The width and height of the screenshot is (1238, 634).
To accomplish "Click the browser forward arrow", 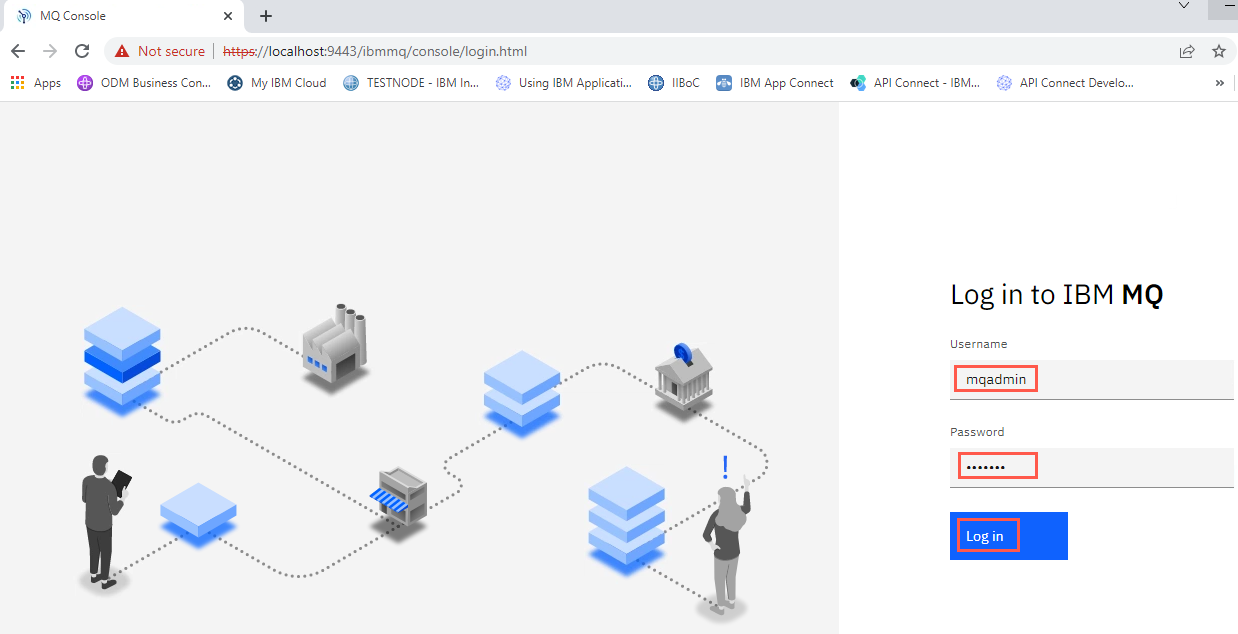I will pos(50,51).
